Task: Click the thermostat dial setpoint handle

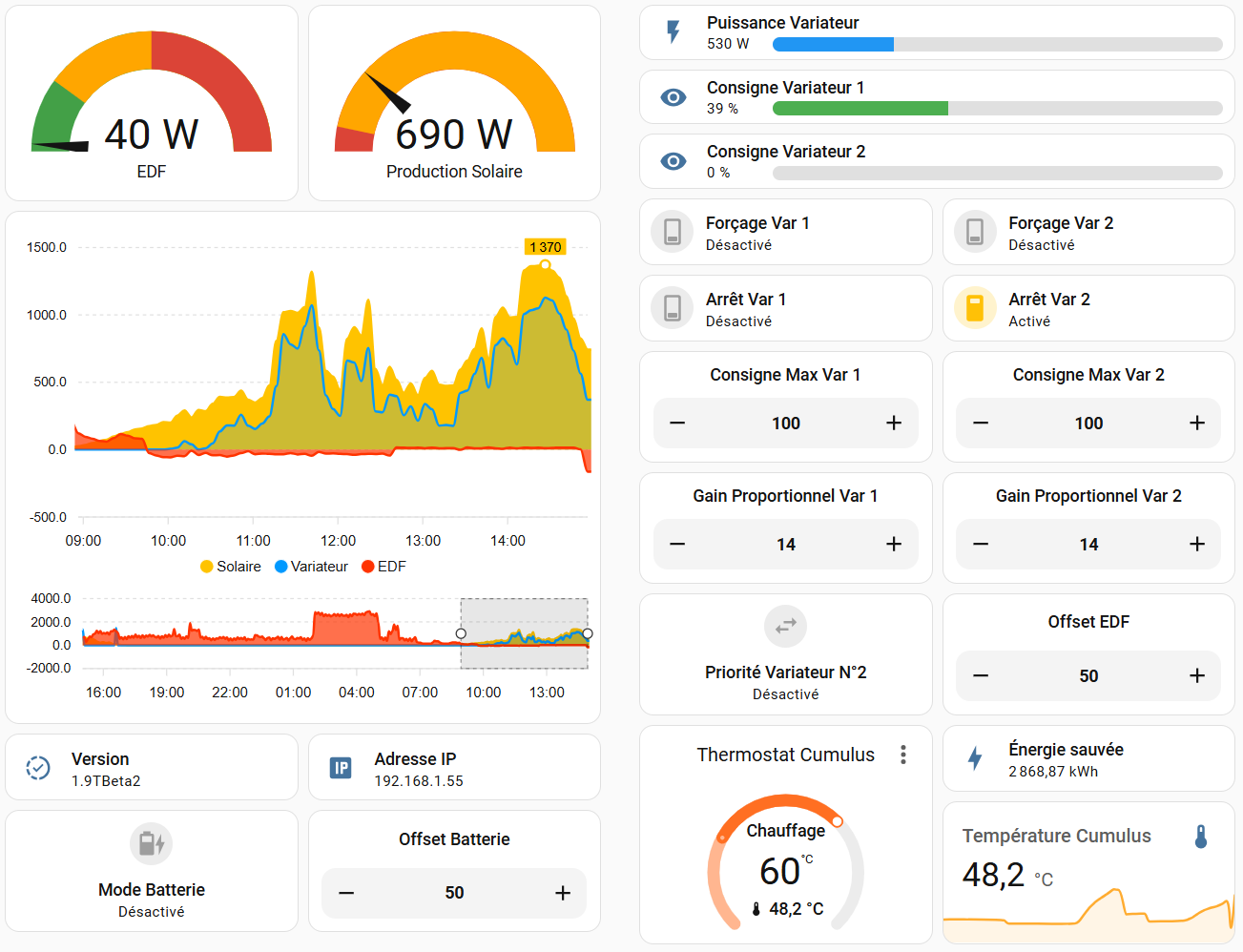Action: click(837, 821)
